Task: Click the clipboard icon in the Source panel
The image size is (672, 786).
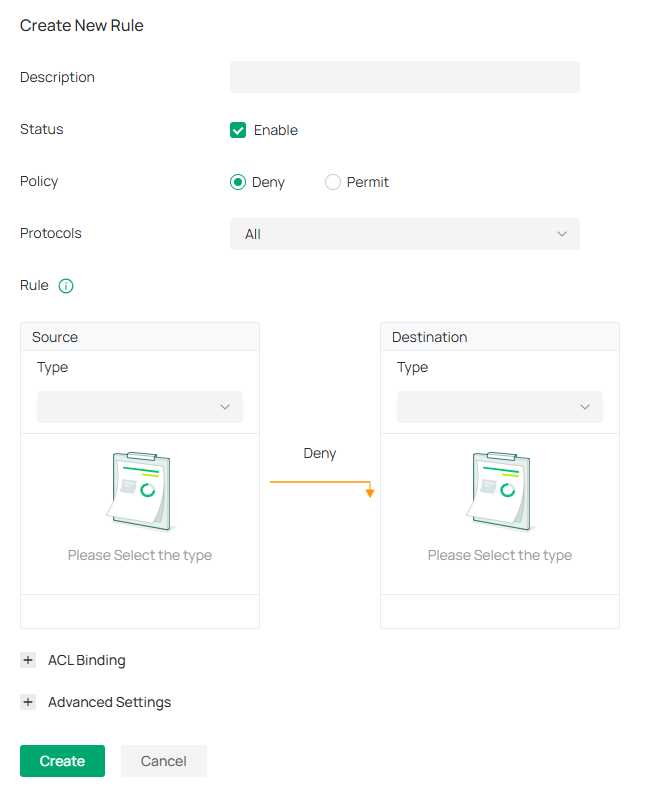Action: [x=140, y=491]
